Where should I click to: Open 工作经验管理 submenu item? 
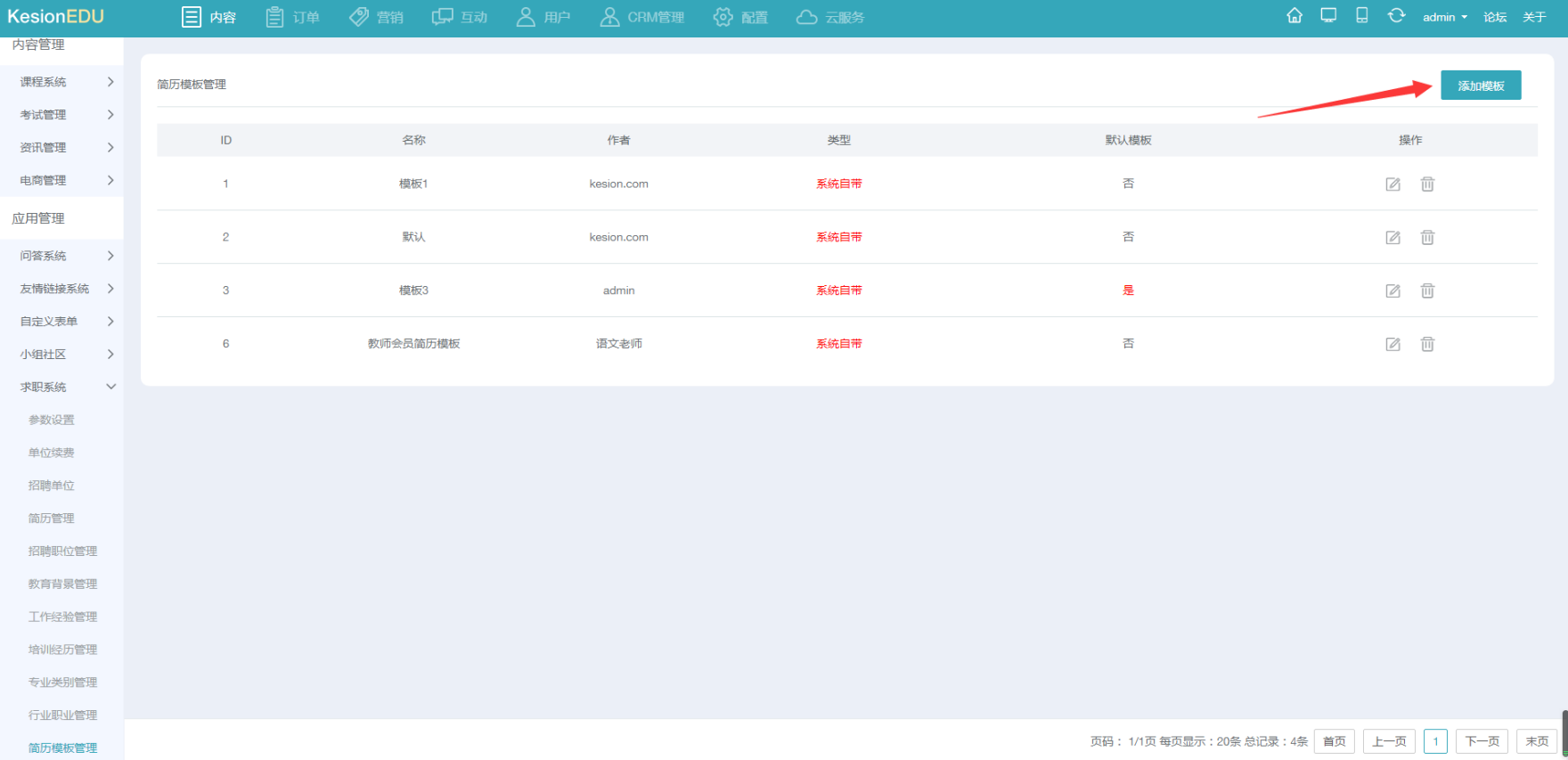click(62, 617)
